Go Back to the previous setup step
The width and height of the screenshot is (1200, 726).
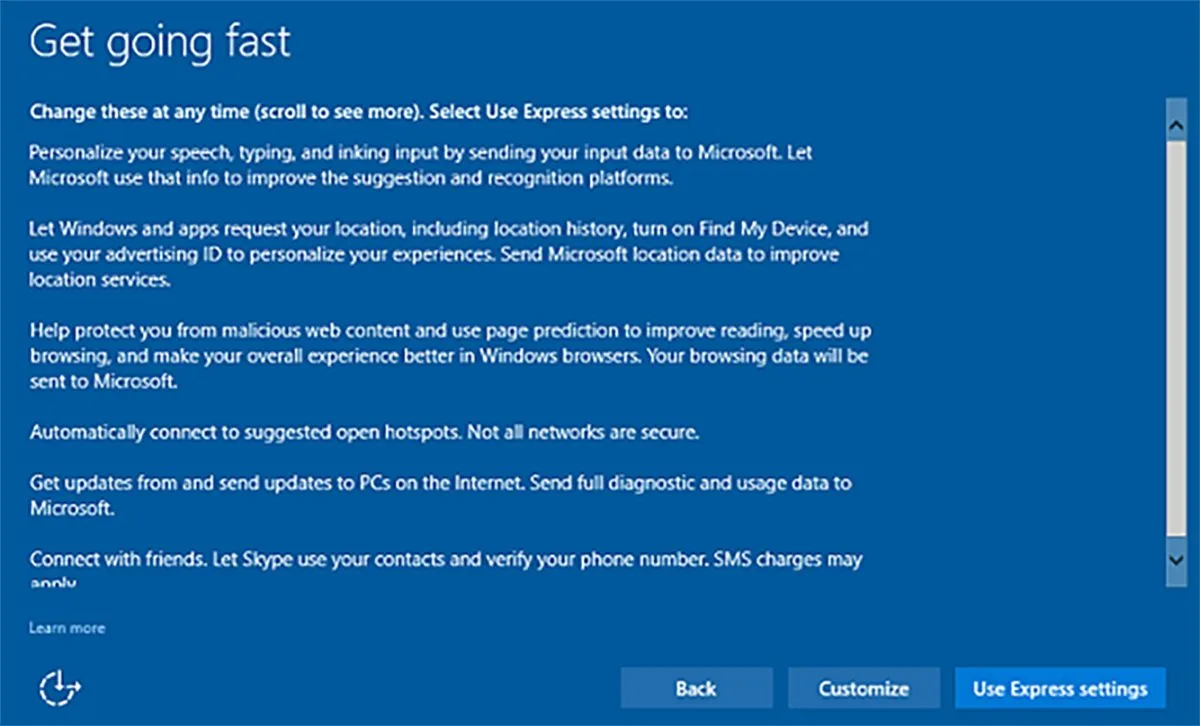pos(696,688)
